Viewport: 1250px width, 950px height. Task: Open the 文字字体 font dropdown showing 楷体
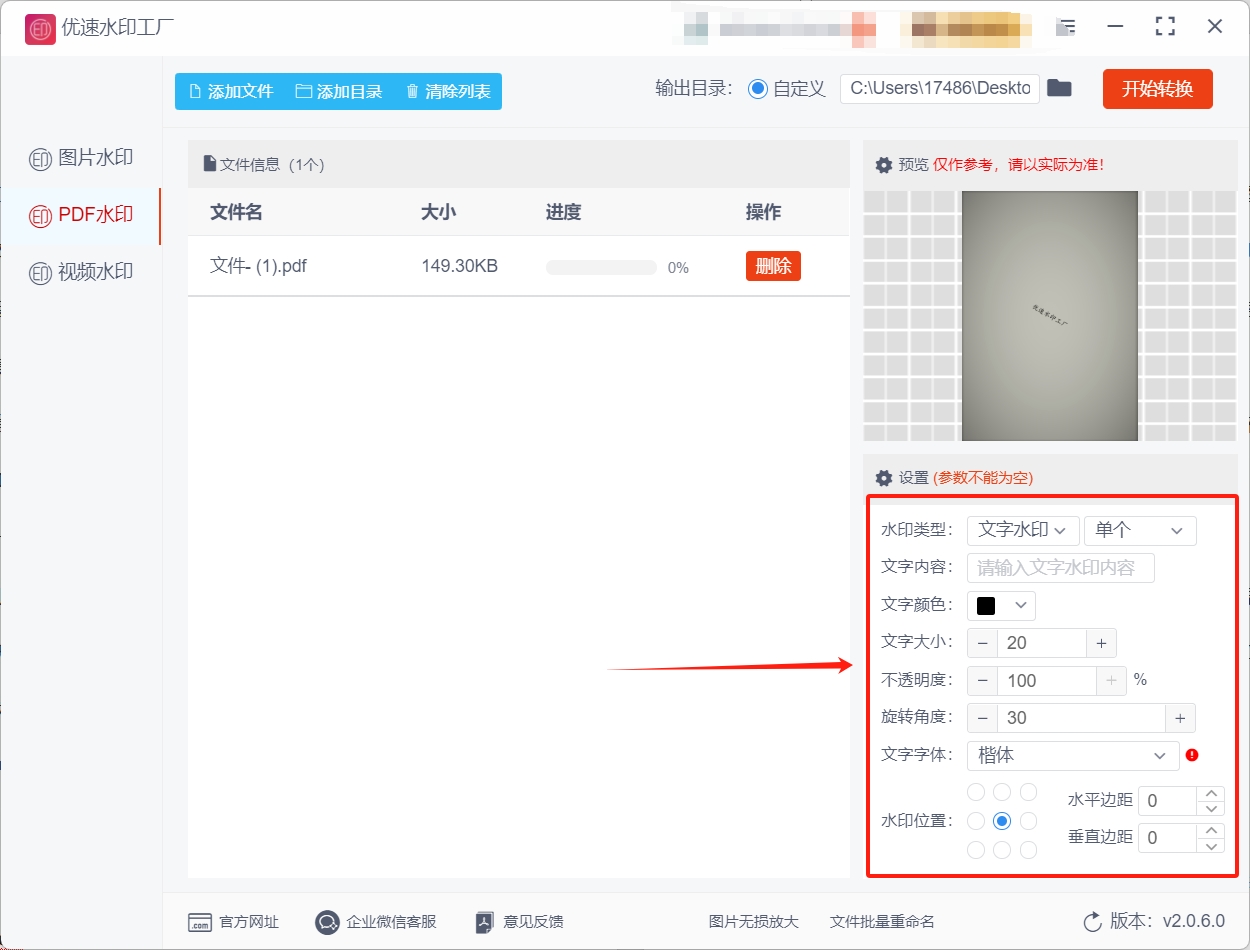pos(1072,756)
